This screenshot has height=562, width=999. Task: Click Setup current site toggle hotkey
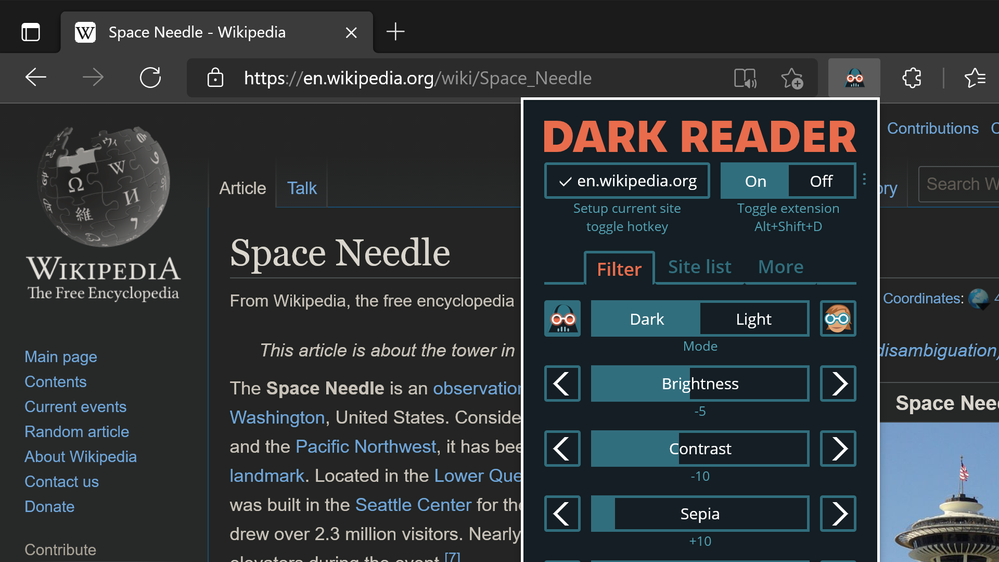[627, 217]
